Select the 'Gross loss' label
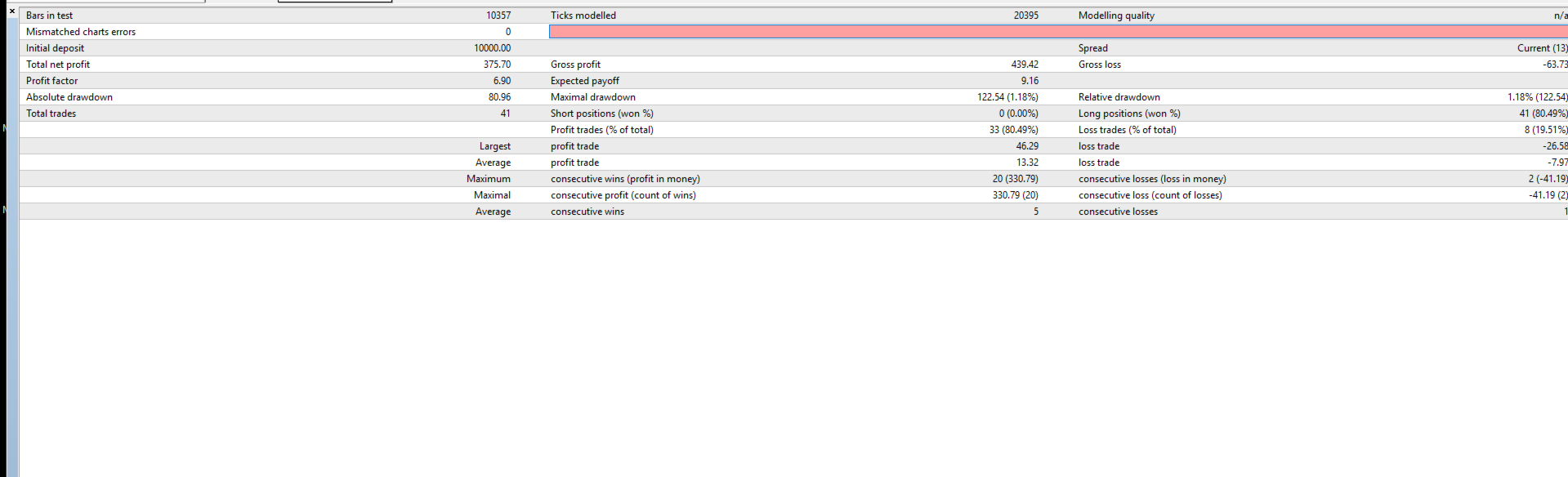The height and width of the screenshot is (477, 1568). tap(1100, 65)
